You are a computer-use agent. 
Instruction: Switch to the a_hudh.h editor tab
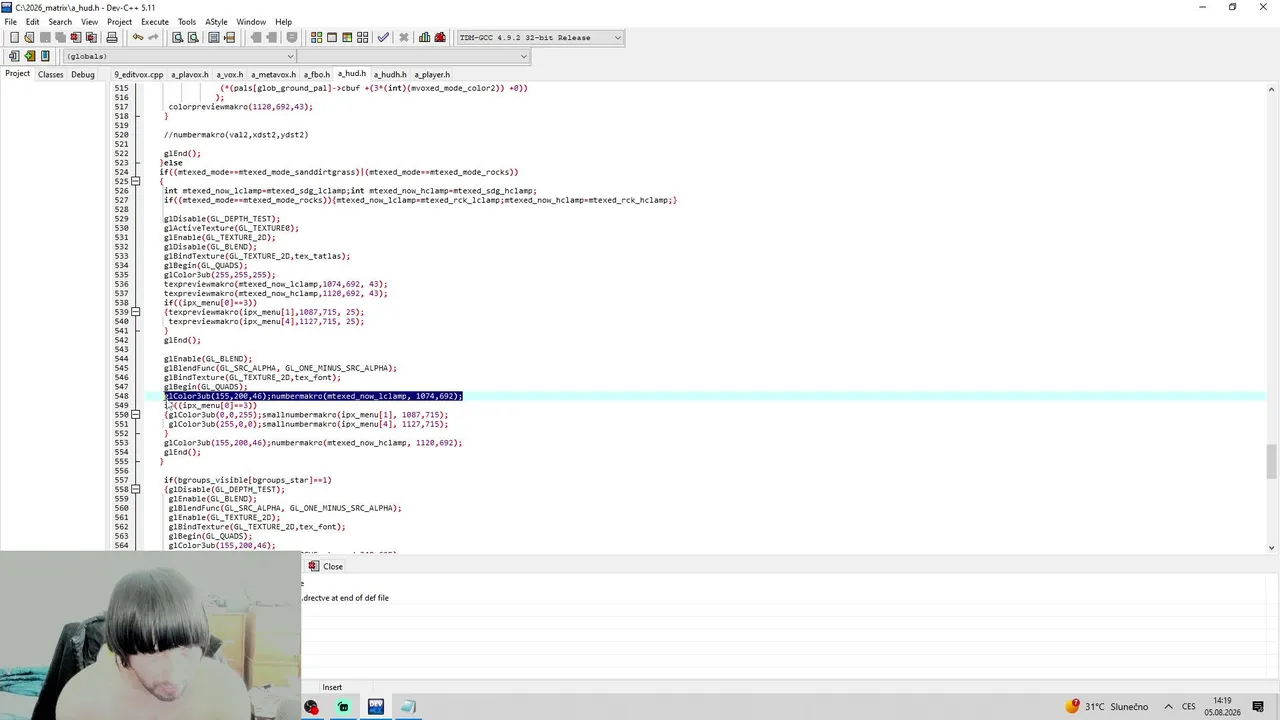[x=390, y=74]
